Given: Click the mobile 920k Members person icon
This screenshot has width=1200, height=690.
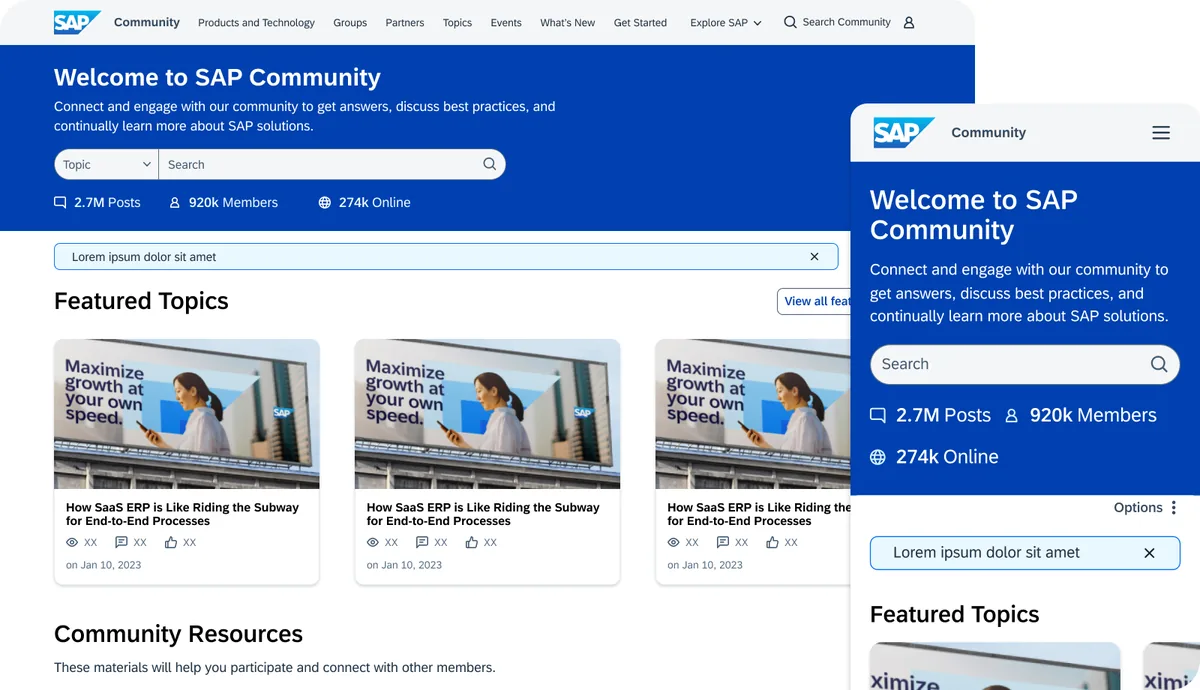Looking at the screenshot, I should tap(1011, 415).
